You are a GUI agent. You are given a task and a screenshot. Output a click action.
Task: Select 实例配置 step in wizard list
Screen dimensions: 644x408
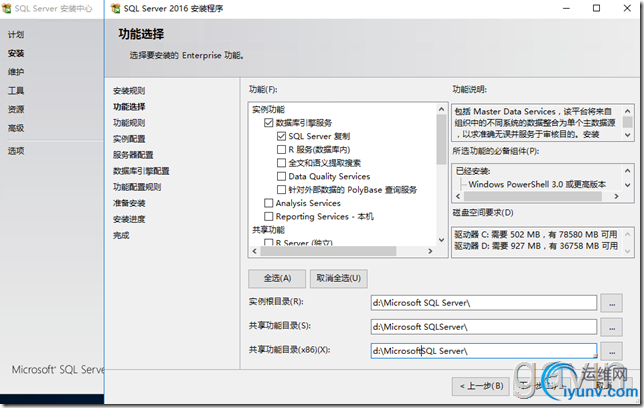tap(129, 139)
